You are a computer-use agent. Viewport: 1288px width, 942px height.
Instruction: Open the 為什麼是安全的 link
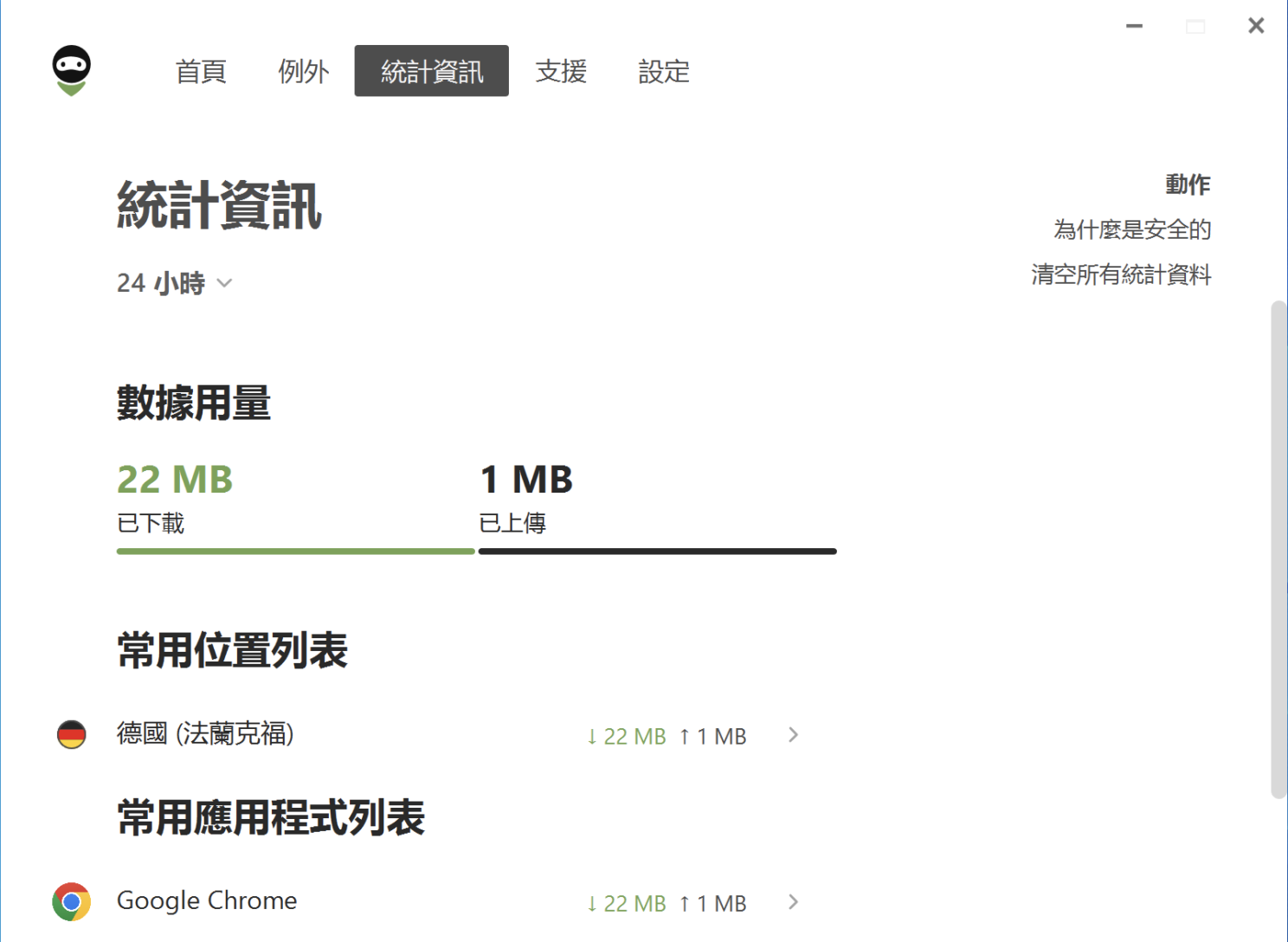[1131, 229]
